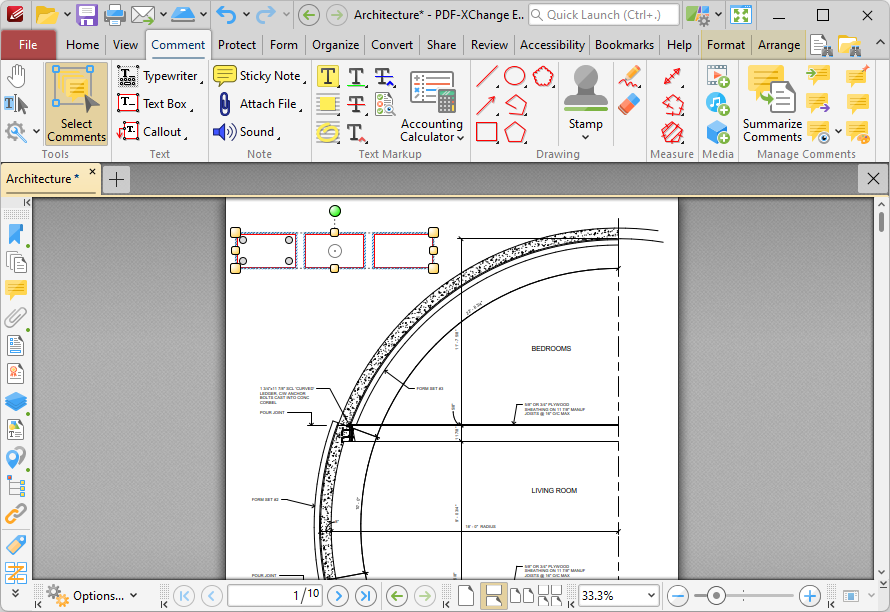
Task: Switch to single page layout
Action: (465, 596)
